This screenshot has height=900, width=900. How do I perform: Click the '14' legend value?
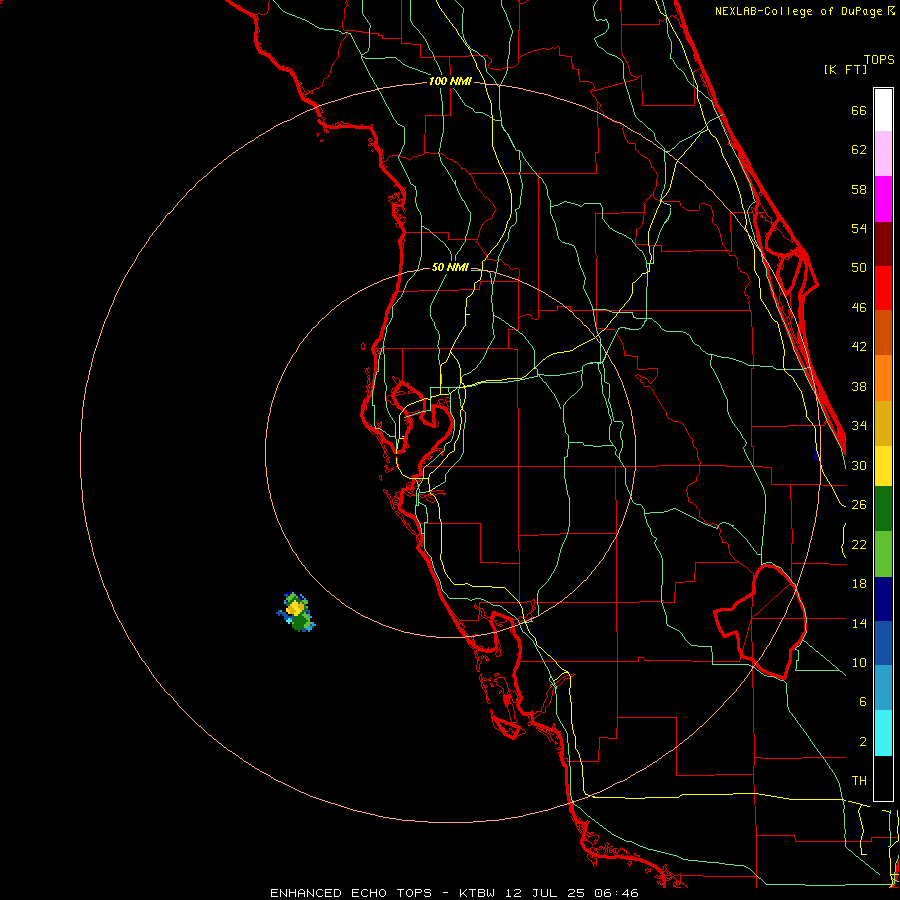click(859, 623)
